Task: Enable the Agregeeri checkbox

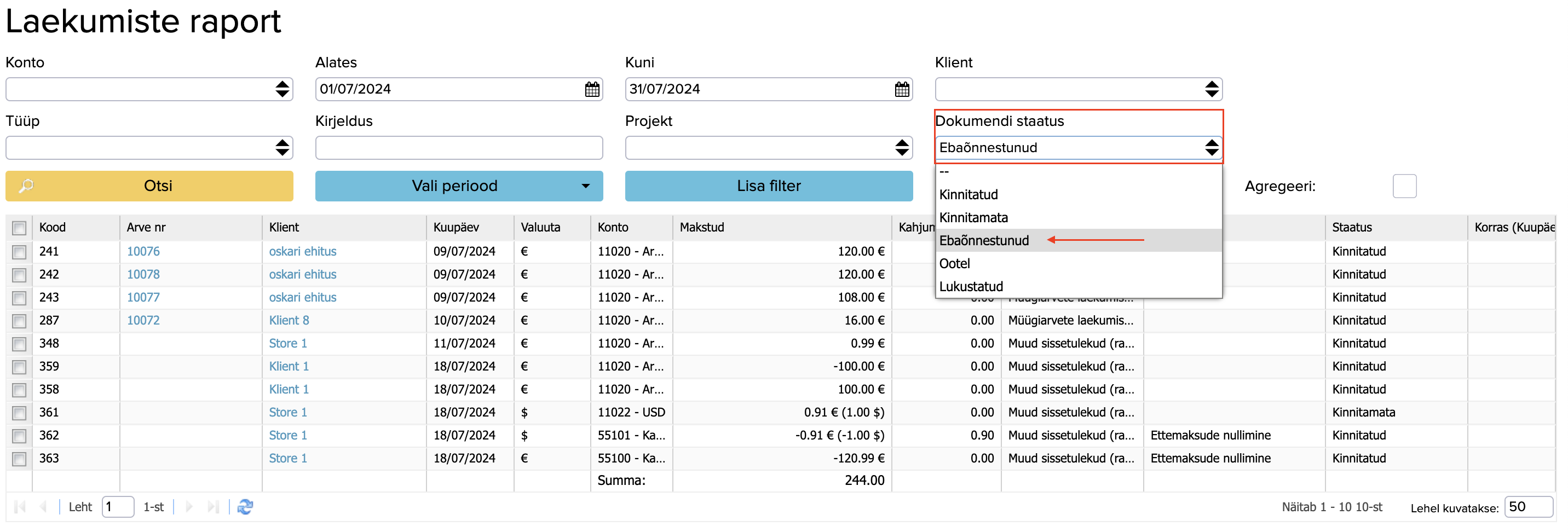Action: 1404,186
